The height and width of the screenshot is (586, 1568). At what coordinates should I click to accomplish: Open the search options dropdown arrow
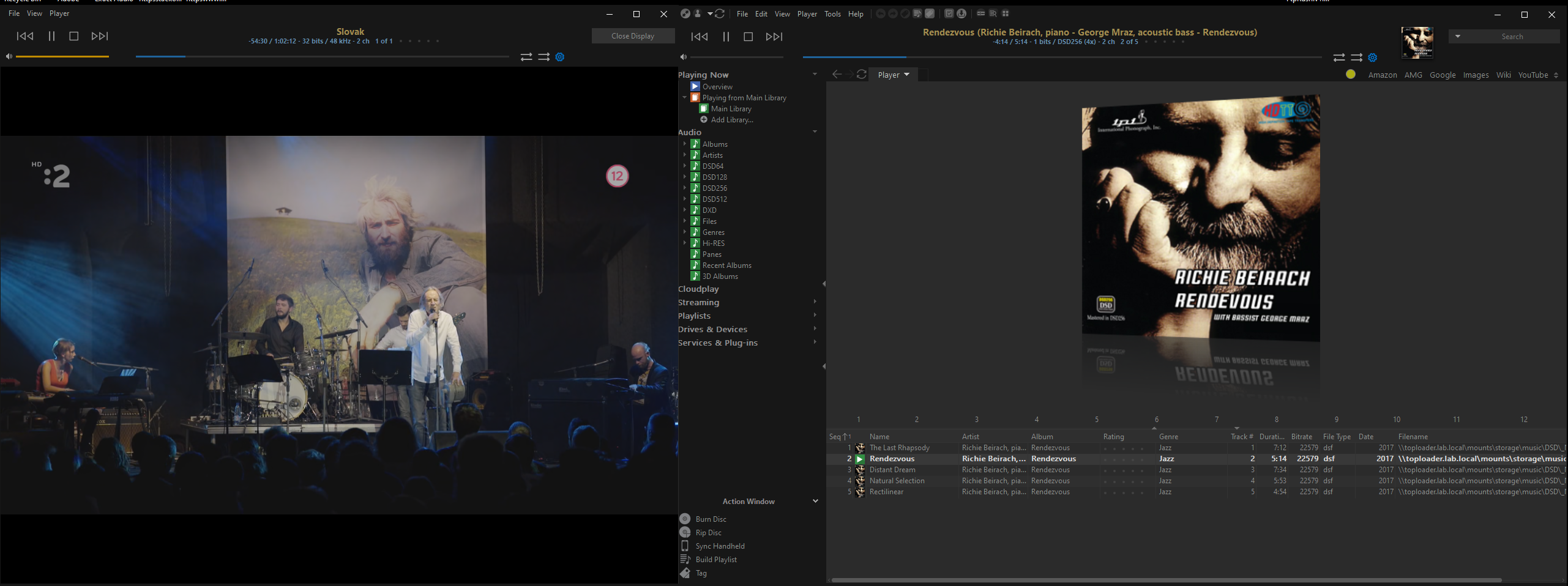[x=1458, y=36]
